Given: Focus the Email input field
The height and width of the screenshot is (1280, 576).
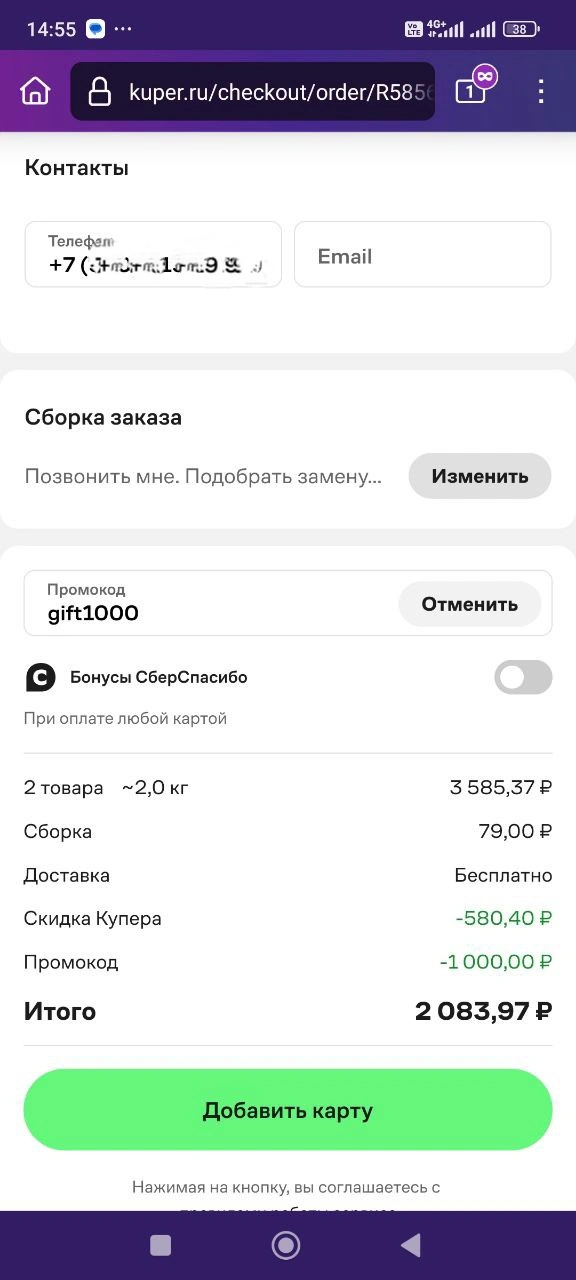Looking at the screenshot, I should click(422, 254).
